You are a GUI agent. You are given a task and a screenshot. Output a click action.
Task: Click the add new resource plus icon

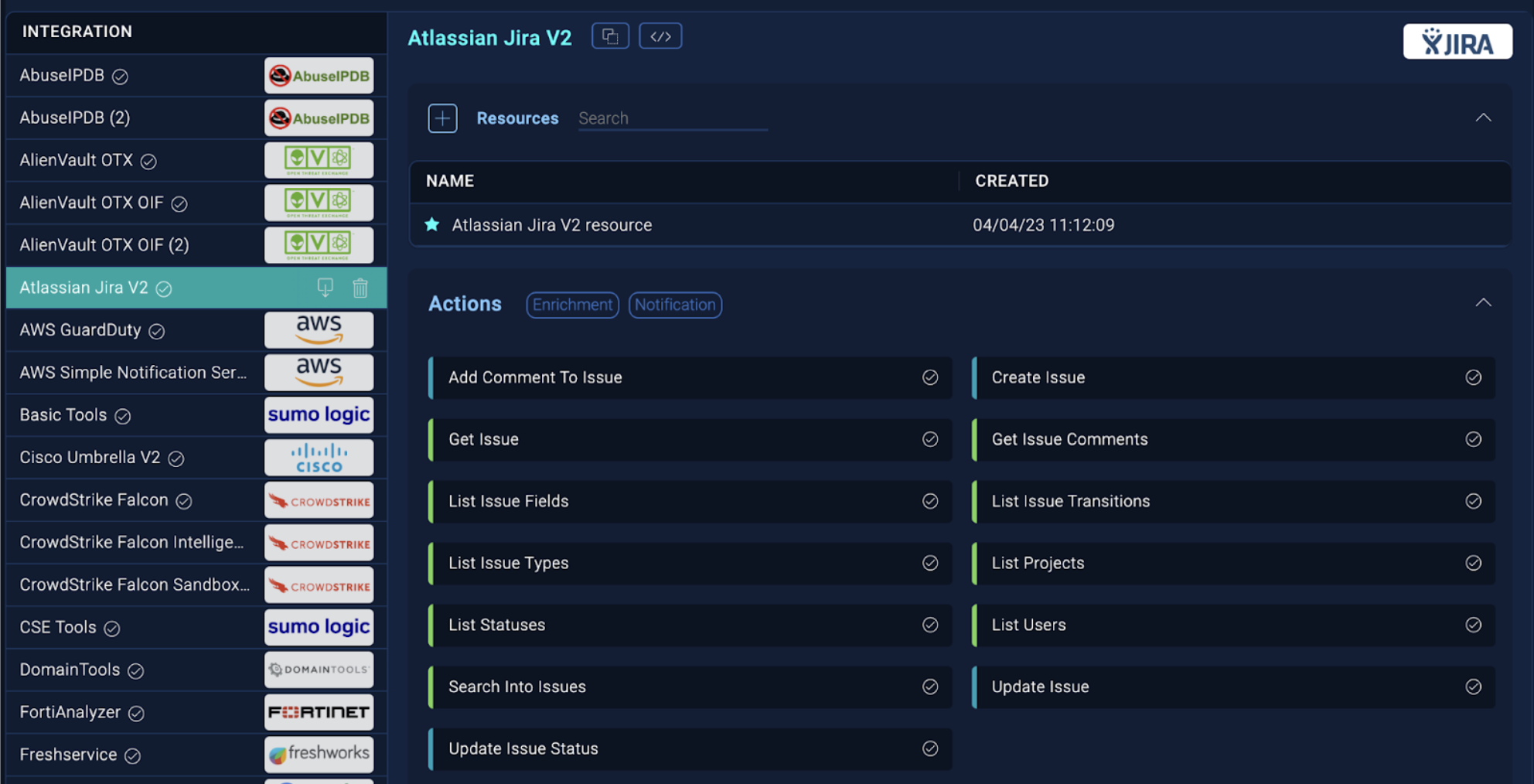tap(442, 118)
